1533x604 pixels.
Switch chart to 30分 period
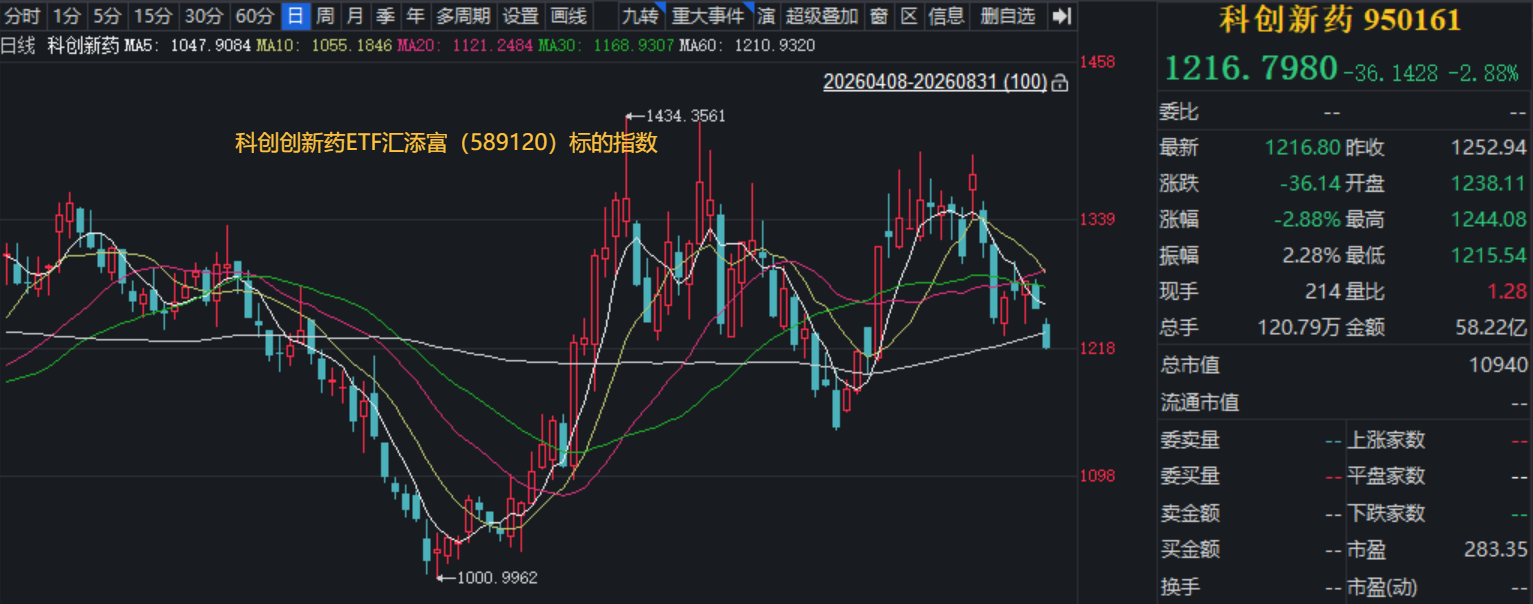coord(203,16)
